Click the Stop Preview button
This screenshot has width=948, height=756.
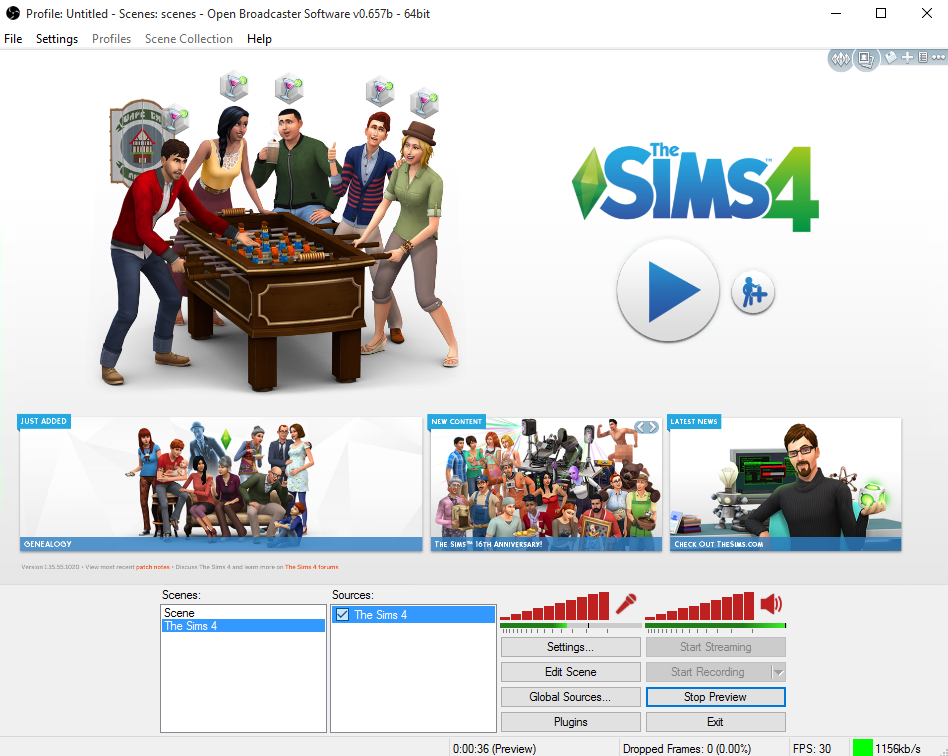coord(716,697)
